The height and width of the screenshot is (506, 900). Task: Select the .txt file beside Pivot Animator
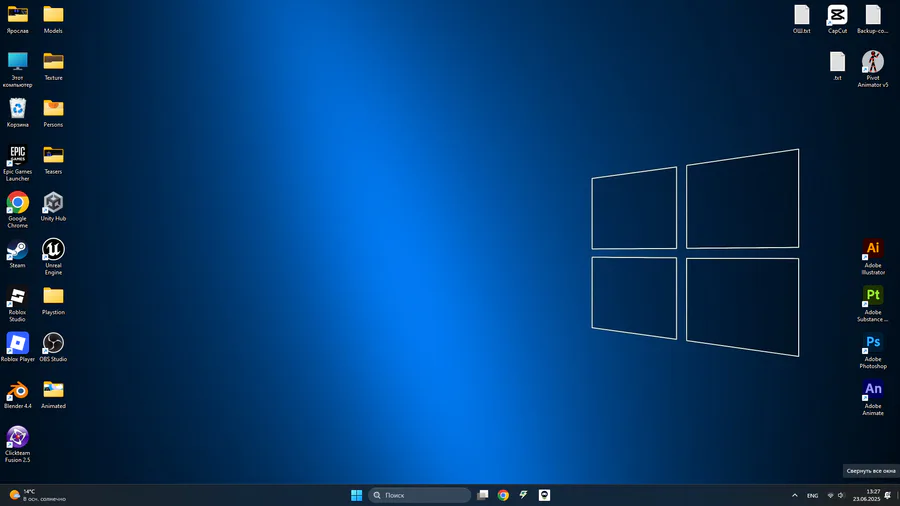837,67
